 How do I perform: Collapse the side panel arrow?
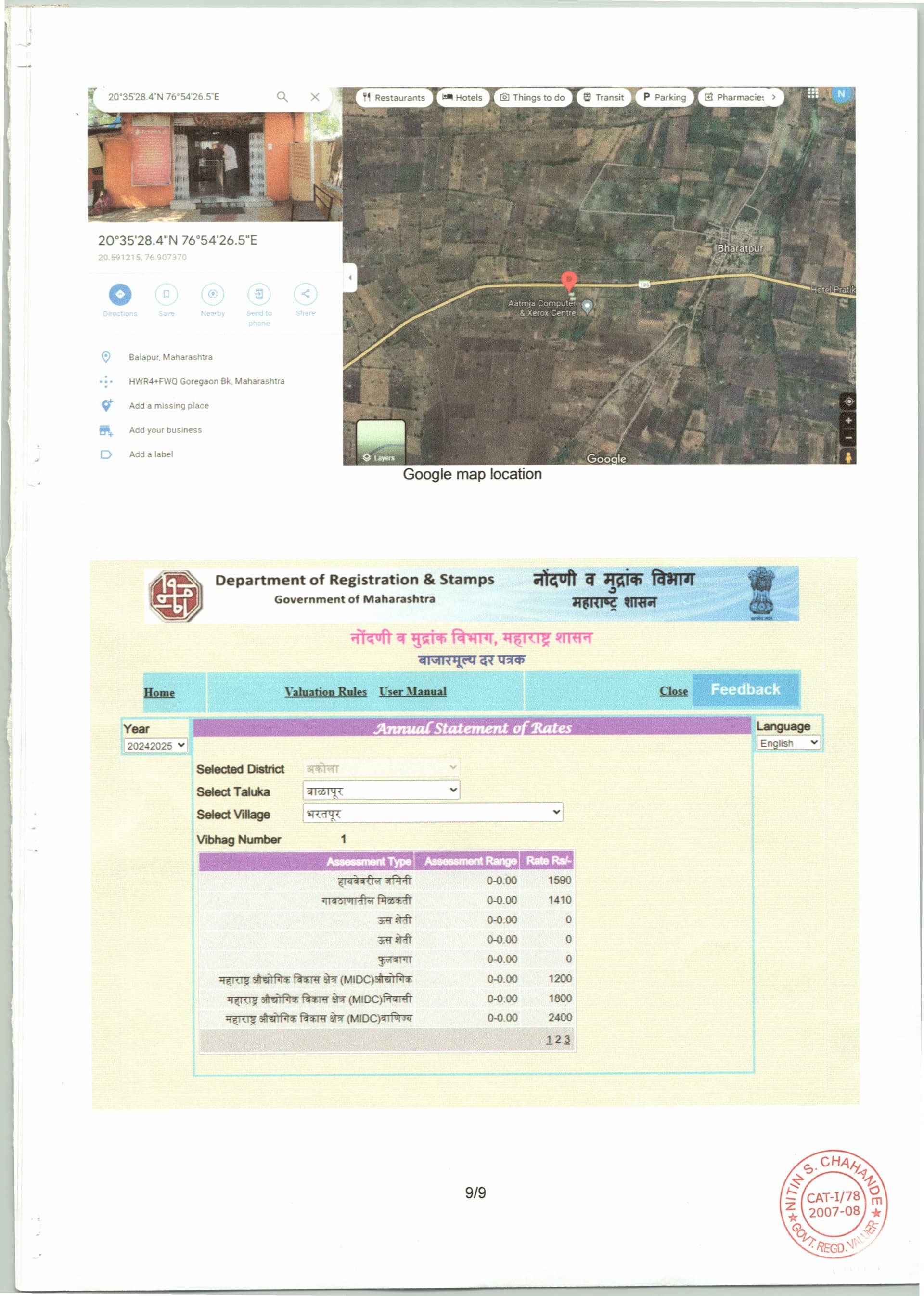[x=350, y=278]
